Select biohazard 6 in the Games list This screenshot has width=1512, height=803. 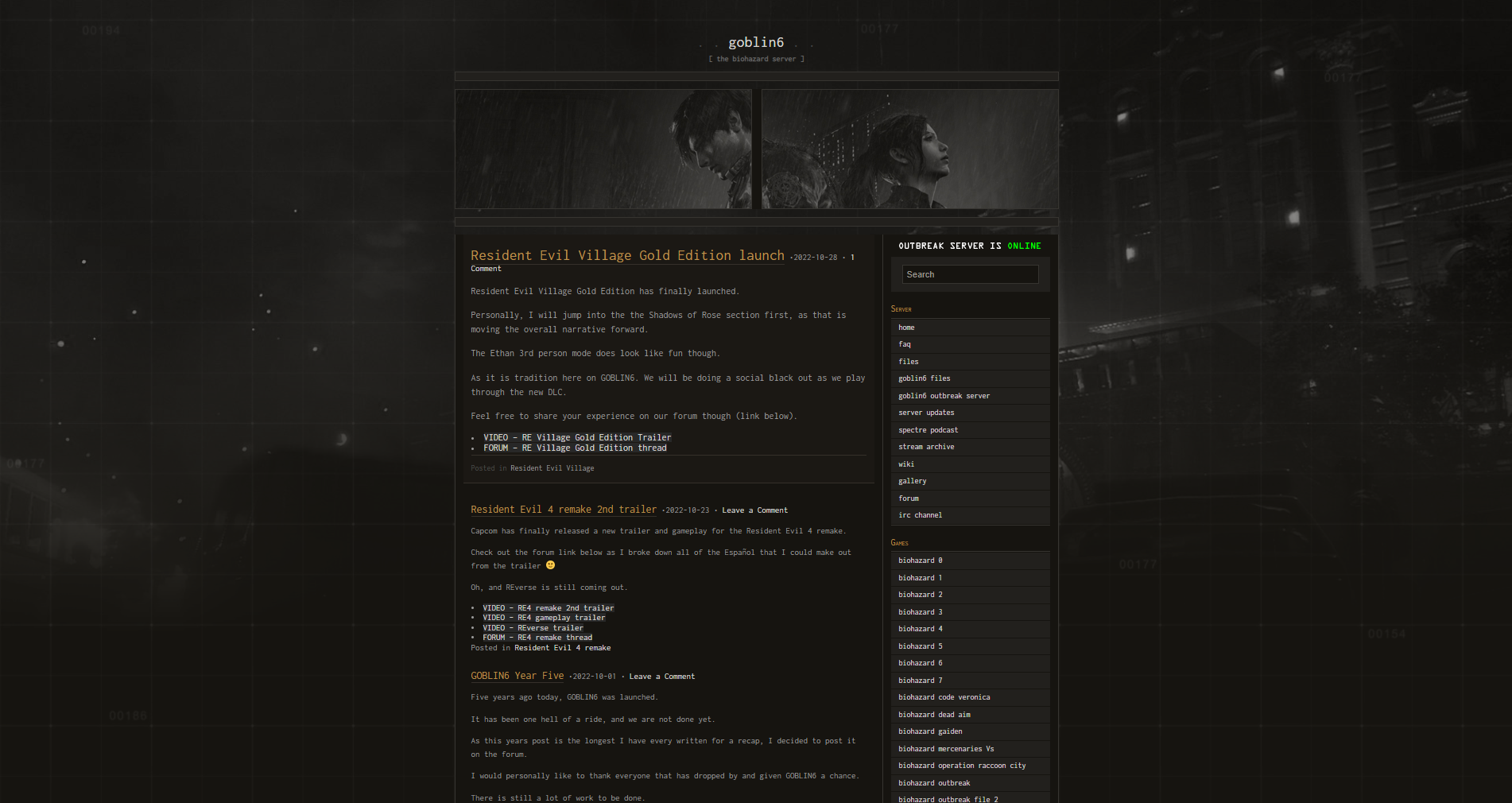[971, 663]
